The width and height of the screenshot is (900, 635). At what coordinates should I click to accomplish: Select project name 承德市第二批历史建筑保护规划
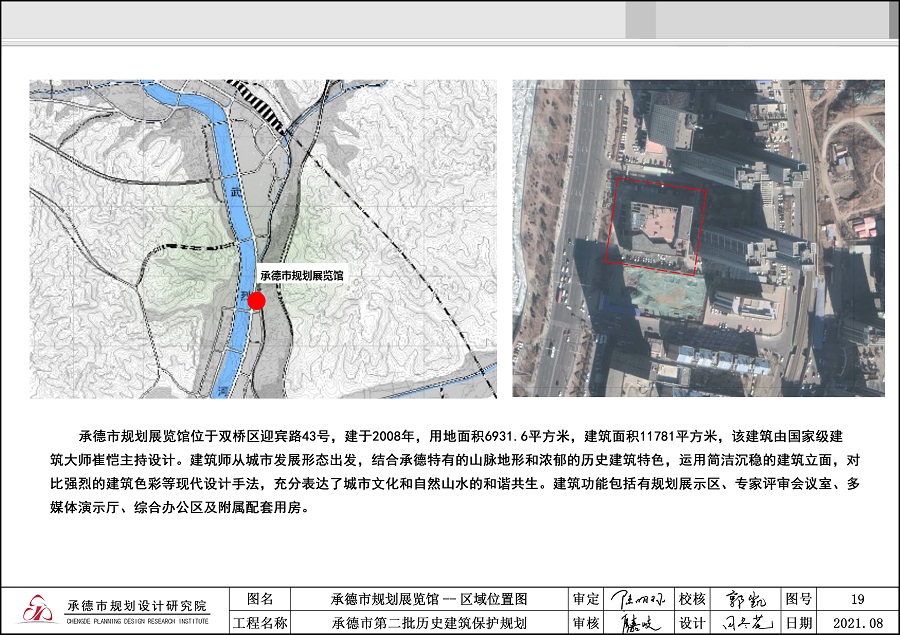pos(429,623)
